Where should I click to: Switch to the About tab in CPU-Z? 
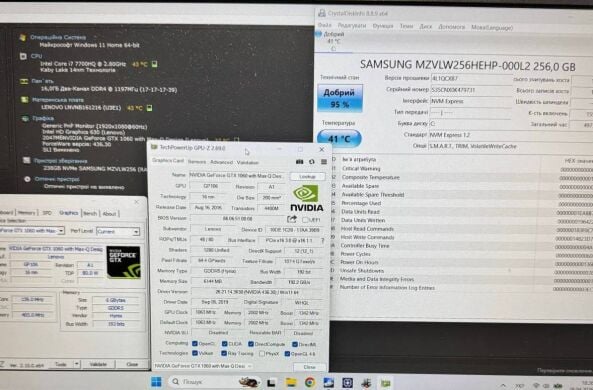click(x=109, y=214)
